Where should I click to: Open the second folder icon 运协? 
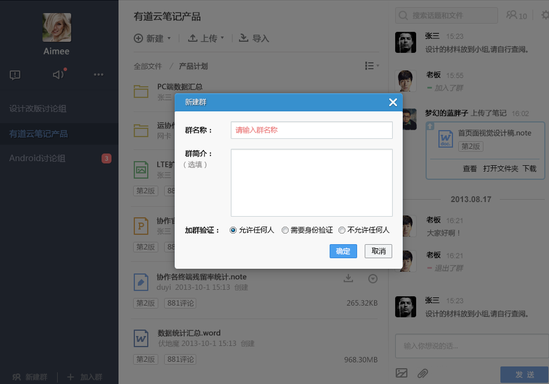tap(141, 130)
